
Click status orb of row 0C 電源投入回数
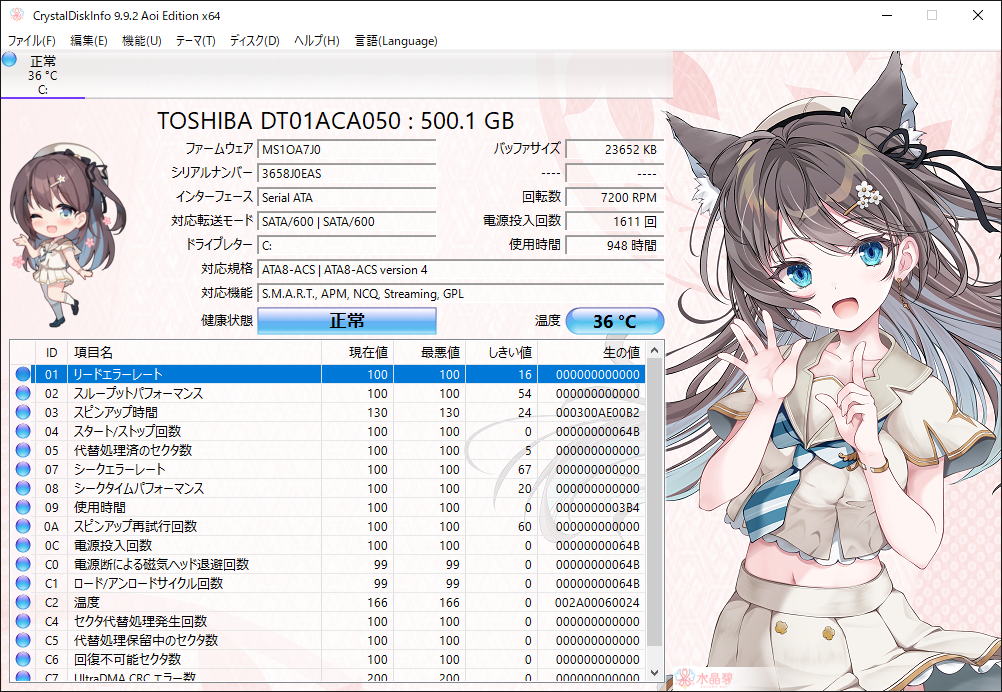[x=23, y=545]
